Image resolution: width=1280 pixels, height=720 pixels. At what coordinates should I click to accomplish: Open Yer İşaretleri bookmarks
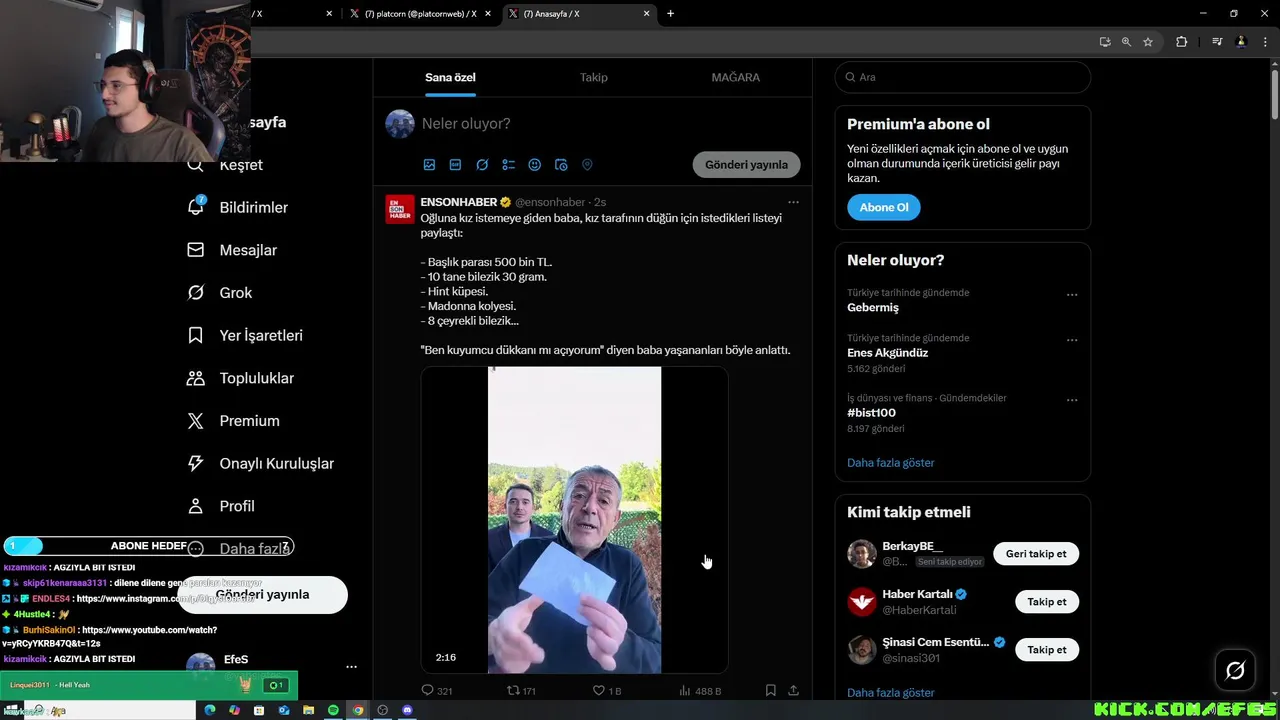245,336
